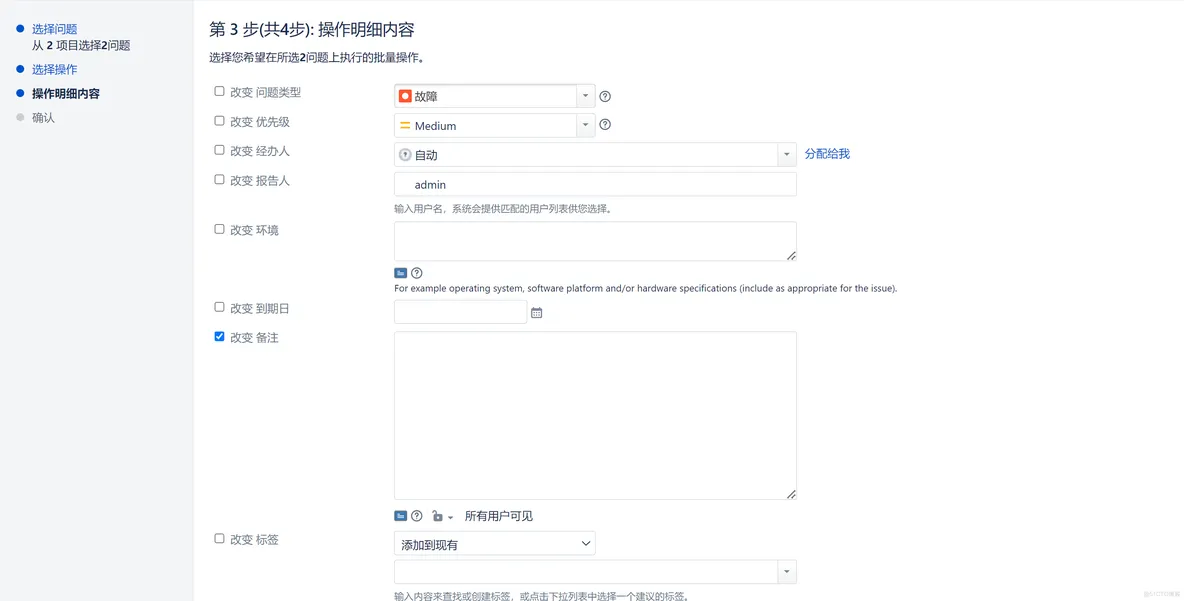Click the 所有用户可见 visibility text
Viewport: 1184px width, 601px height.
(x=498, y=516)
